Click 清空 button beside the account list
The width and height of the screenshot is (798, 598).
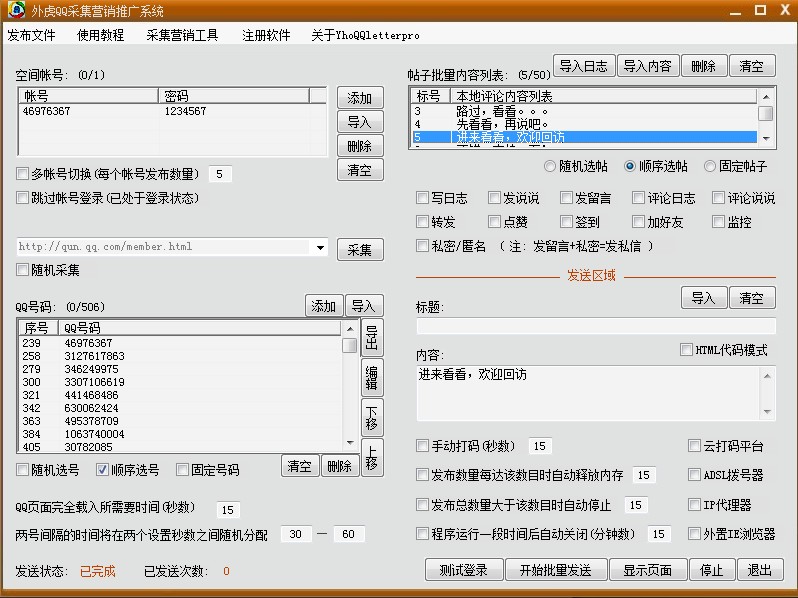360,170
